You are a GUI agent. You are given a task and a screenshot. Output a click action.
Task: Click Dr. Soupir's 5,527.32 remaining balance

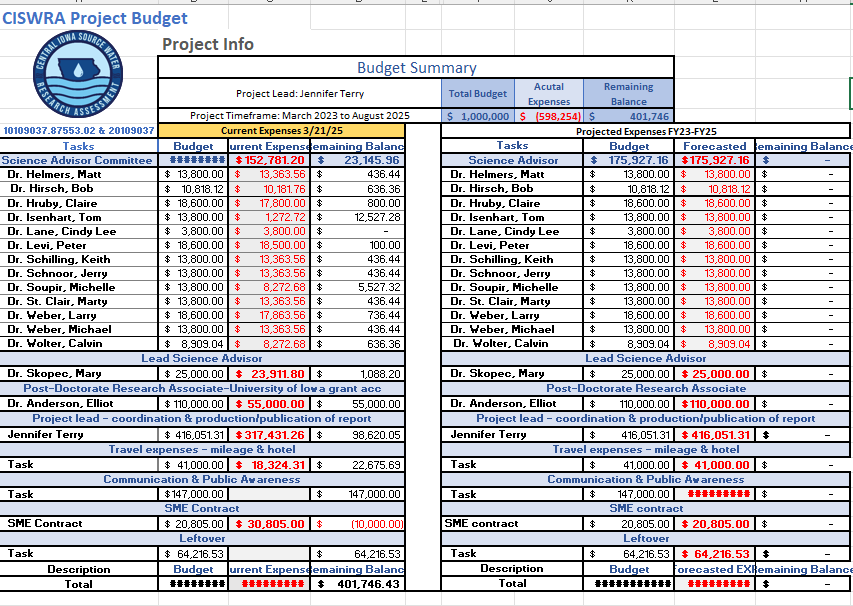coord(357,287)
